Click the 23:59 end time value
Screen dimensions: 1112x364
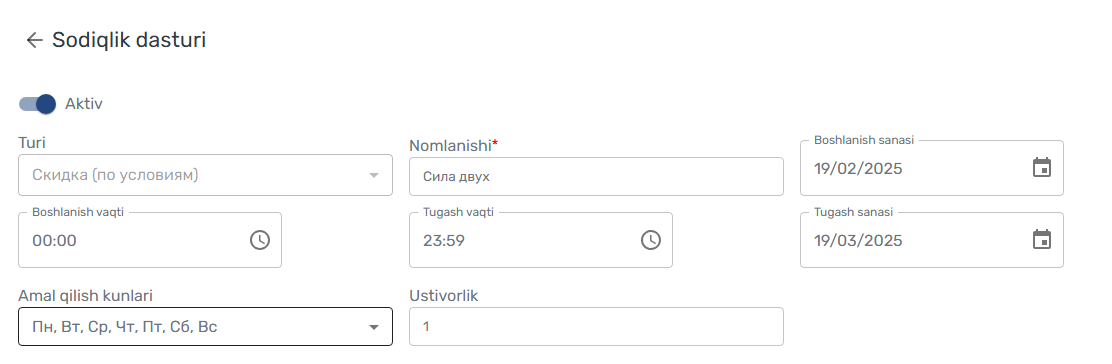click(444, 241)
